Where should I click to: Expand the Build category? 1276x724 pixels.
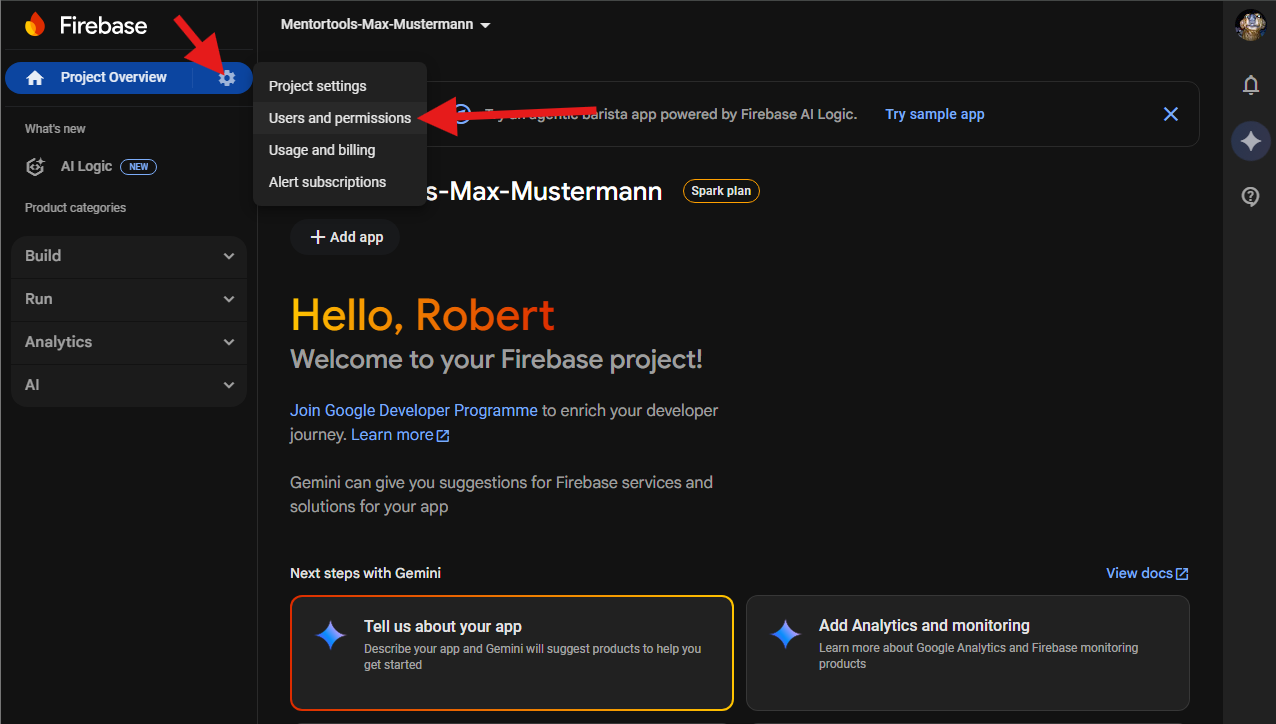[129, 256]
